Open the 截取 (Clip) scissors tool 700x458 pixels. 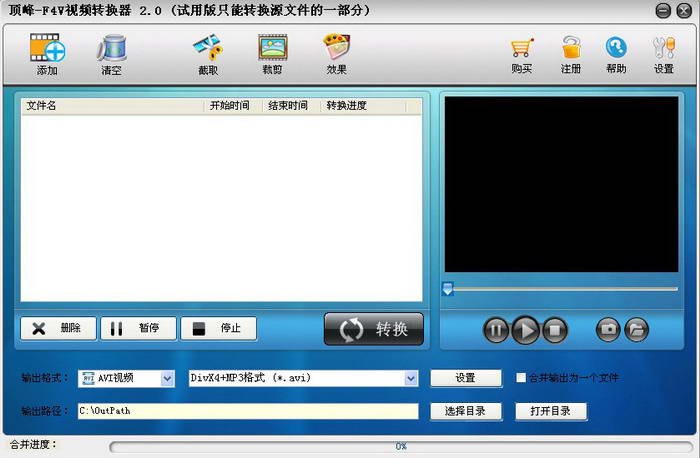[x=208, y=54]
